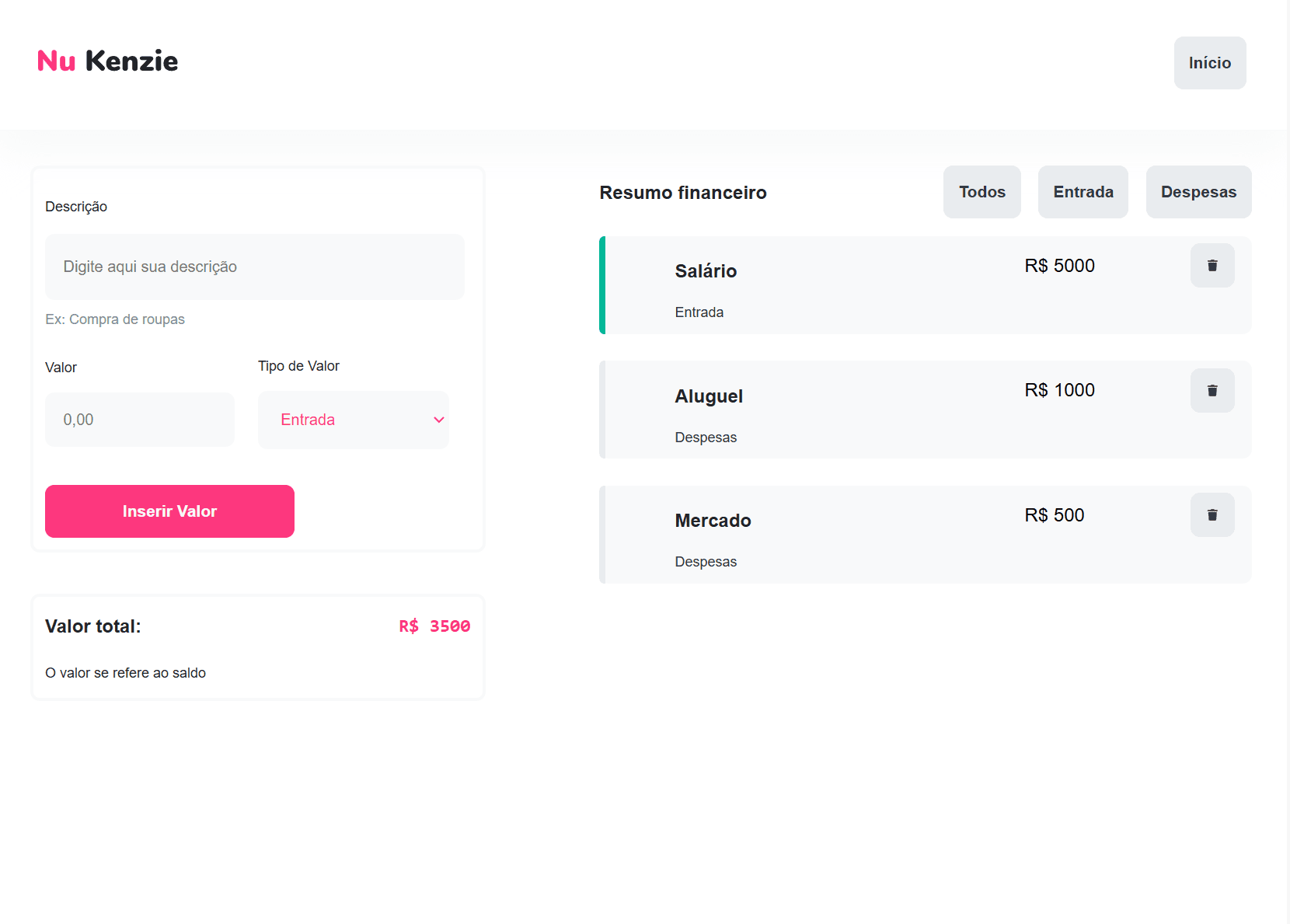Filter list by Entrada

(x=1083, y=192)
